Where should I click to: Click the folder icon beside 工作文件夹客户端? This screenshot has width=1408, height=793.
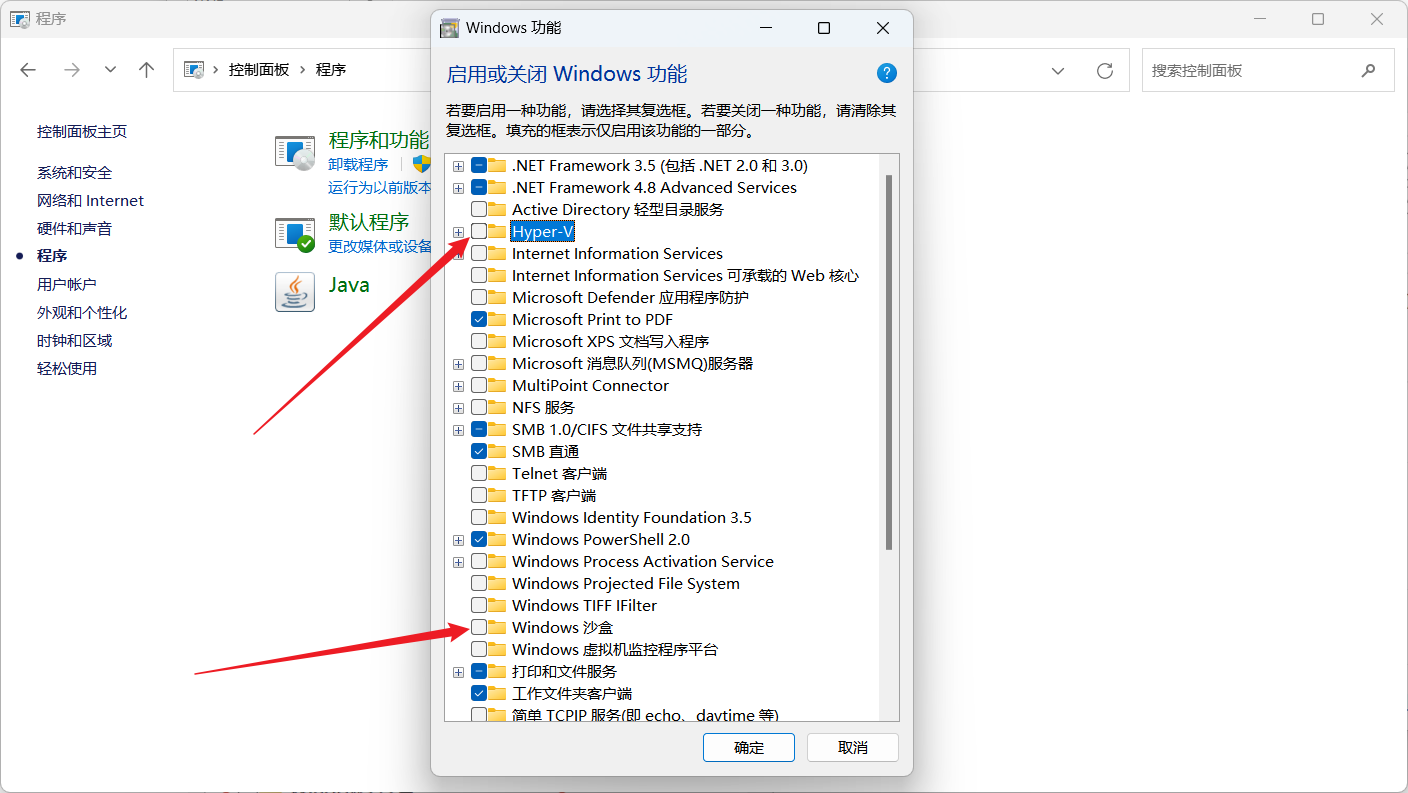pyautogui.click(x=497, y=693)
